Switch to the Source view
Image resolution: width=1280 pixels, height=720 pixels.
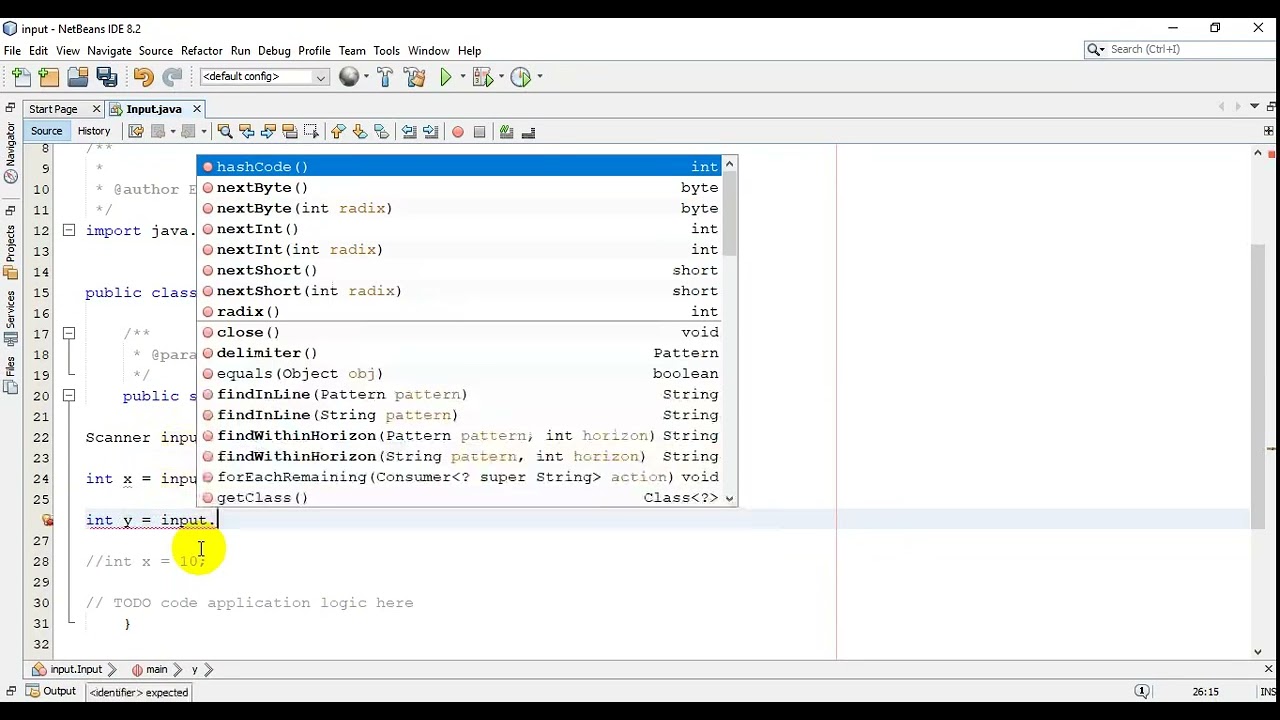click(x=46, y=131)
